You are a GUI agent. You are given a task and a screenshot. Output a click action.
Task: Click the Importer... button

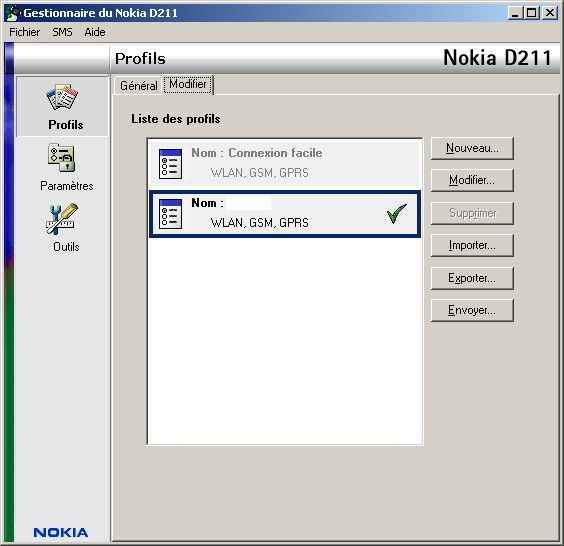point(472,245)
